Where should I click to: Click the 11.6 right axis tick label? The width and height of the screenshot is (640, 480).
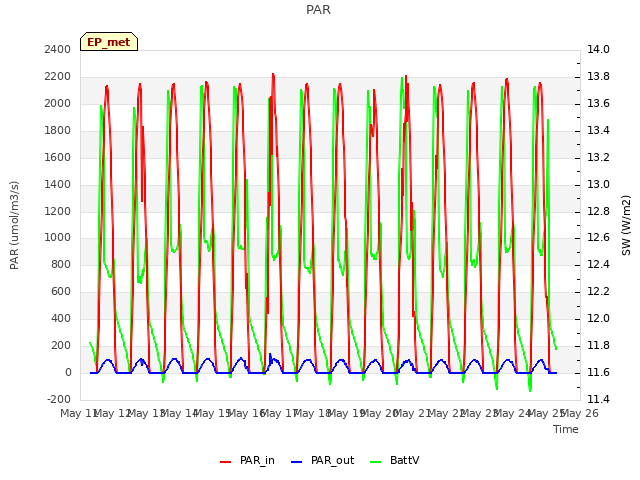click(598, 372)
